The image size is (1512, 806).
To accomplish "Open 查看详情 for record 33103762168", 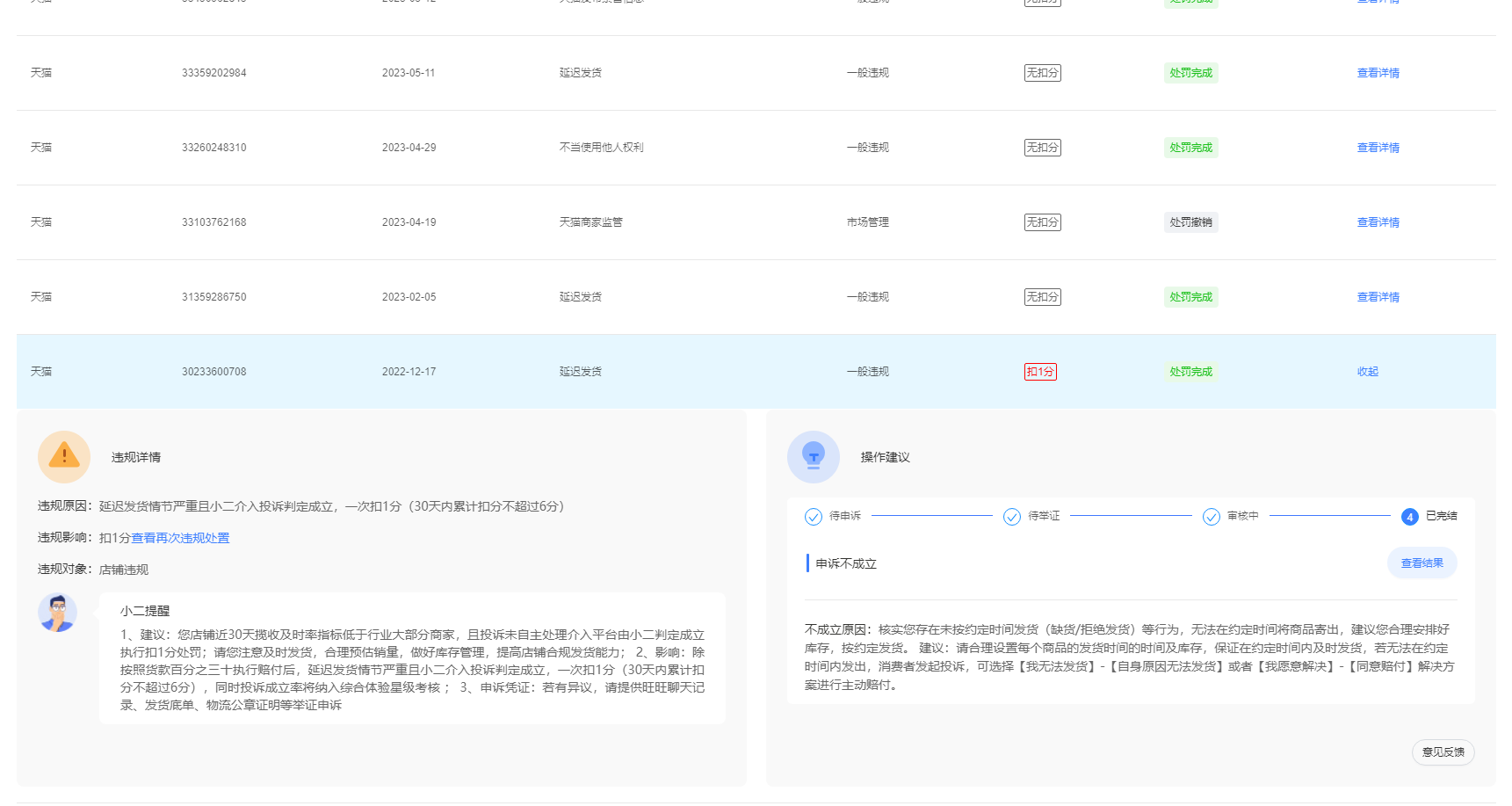I will click(1378, 222).
